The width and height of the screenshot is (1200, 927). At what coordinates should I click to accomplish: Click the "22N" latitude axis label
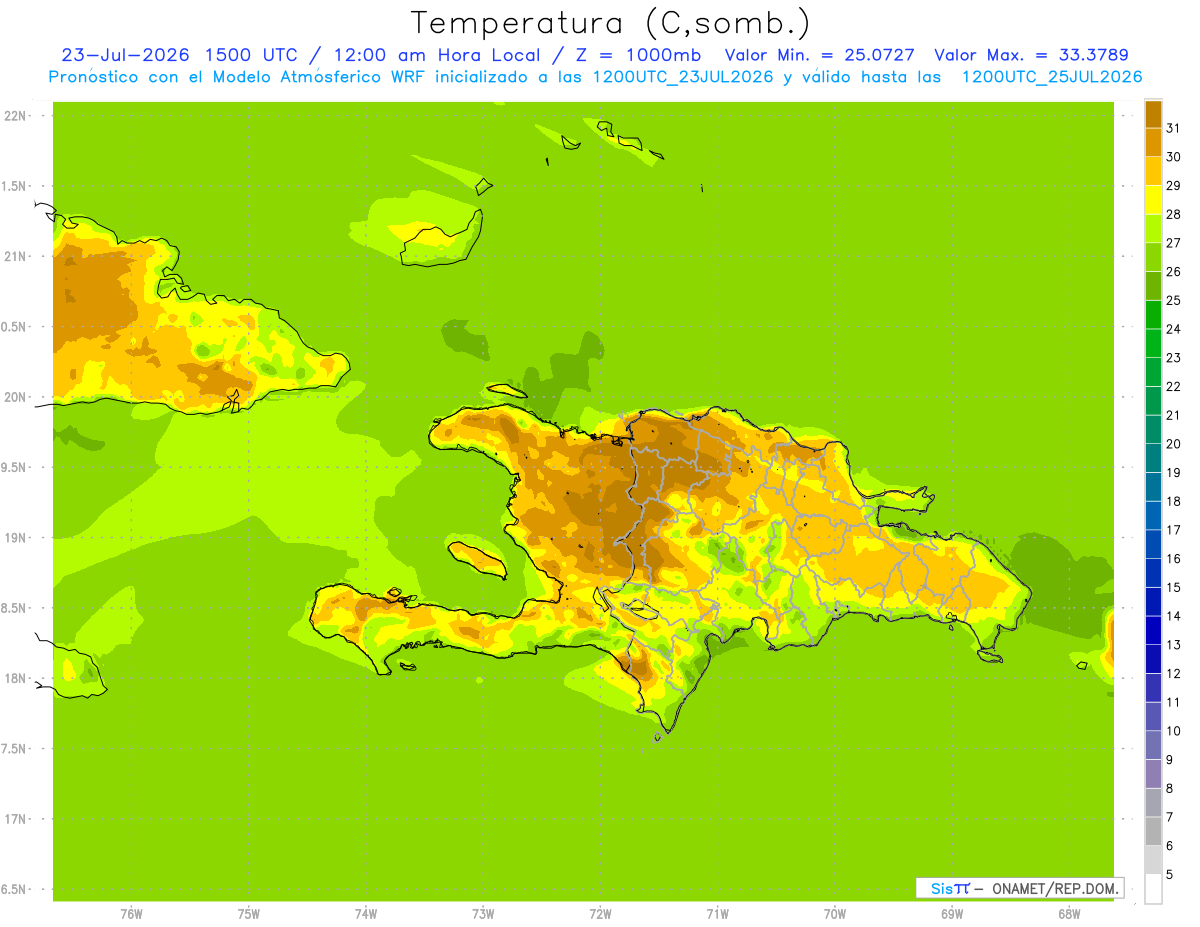click(15, 116)
